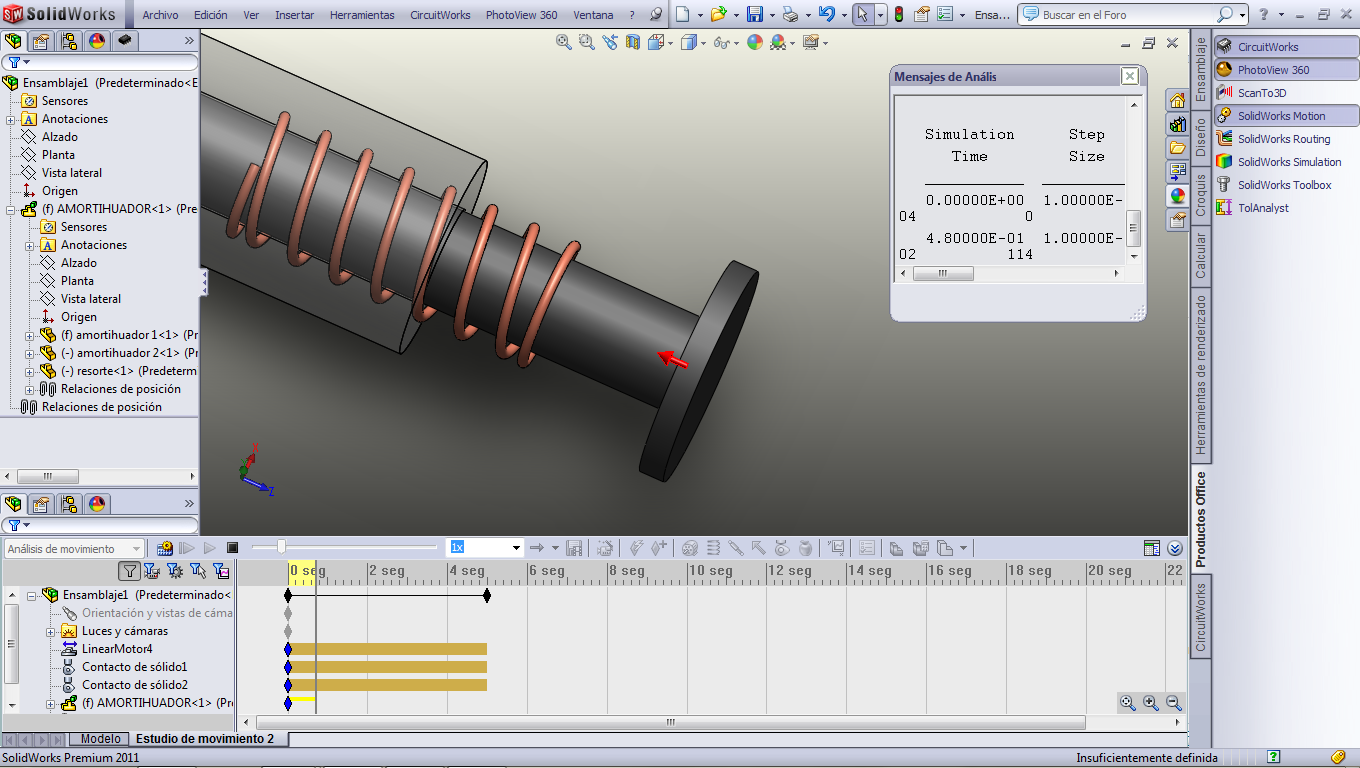
Task: Open Appearances tab icon in task pane
Action: pos(1177,196)
